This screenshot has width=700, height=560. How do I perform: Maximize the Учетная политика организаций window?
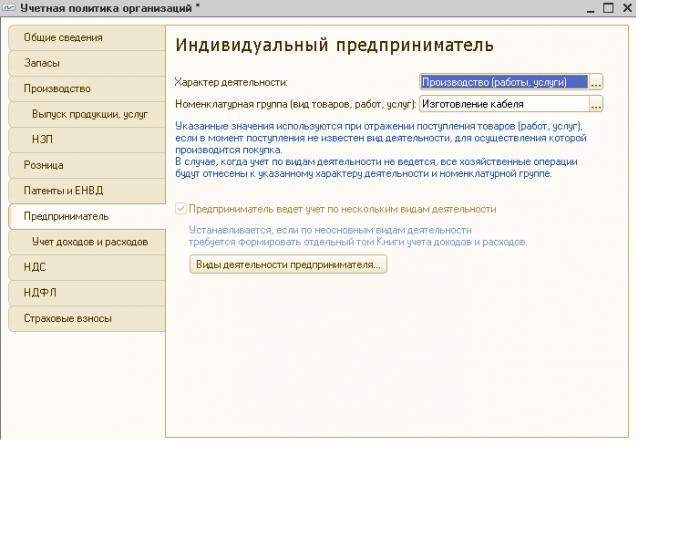608,8
